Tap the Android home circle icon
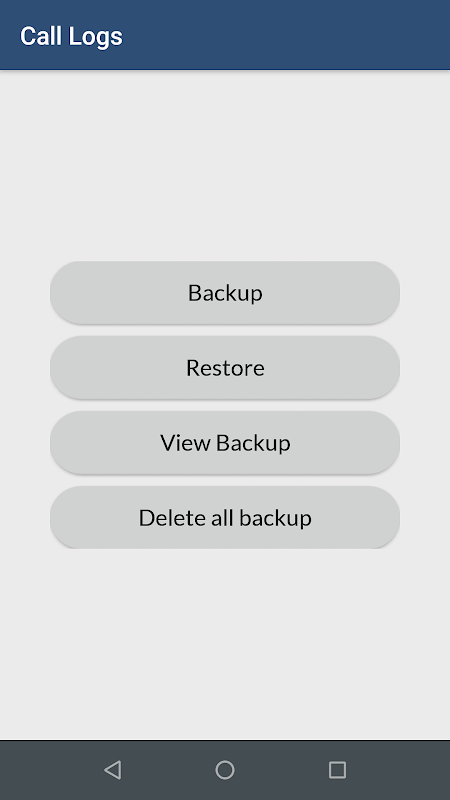Screen dimensions: 450x800 click(225, 769)
